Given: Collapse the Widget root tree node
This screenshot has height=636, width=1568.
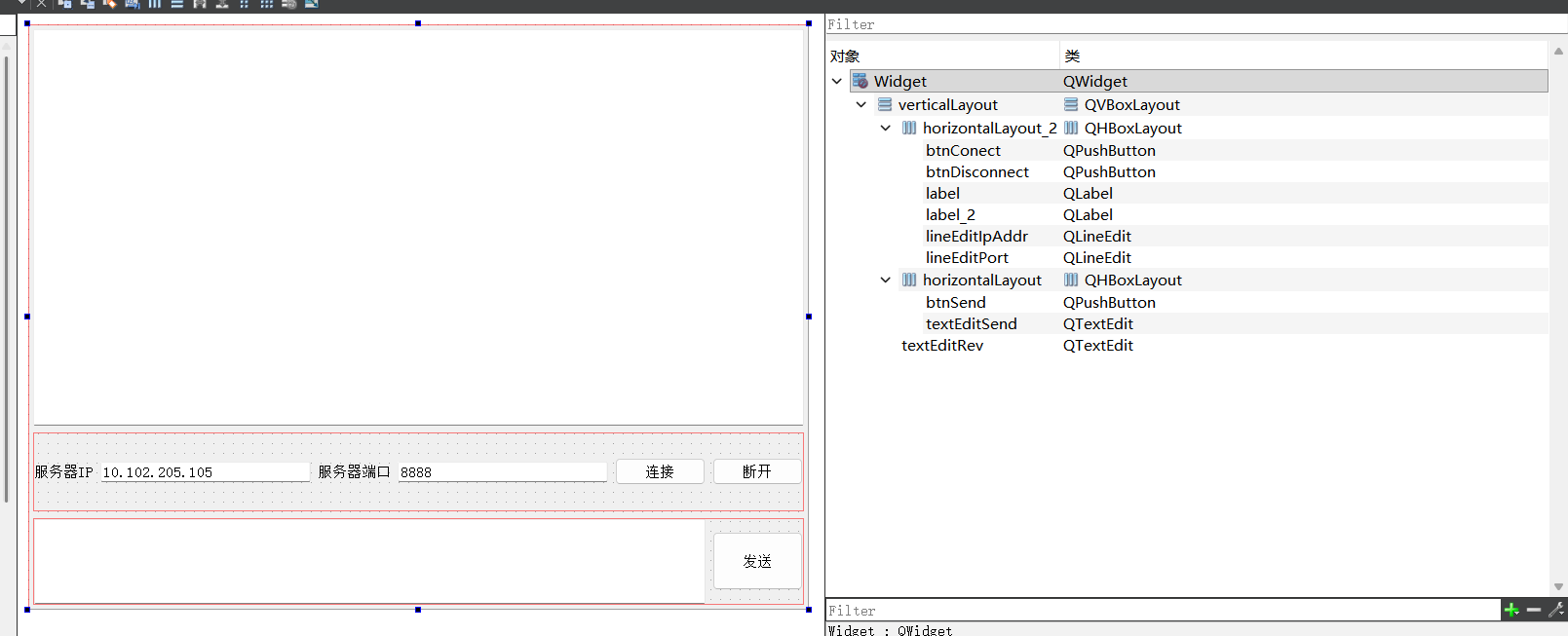Looking at the screenshot, I should pos(837,81).
